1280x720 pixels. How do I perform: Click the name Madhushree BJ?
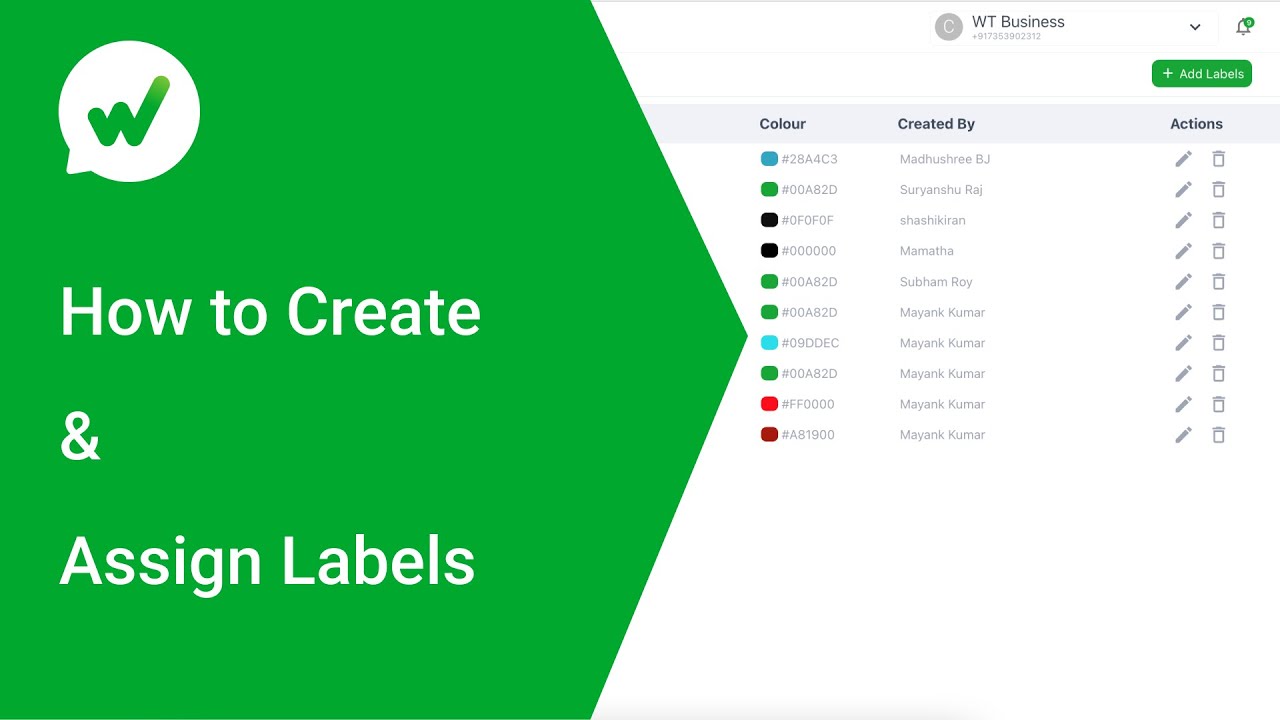945,159
